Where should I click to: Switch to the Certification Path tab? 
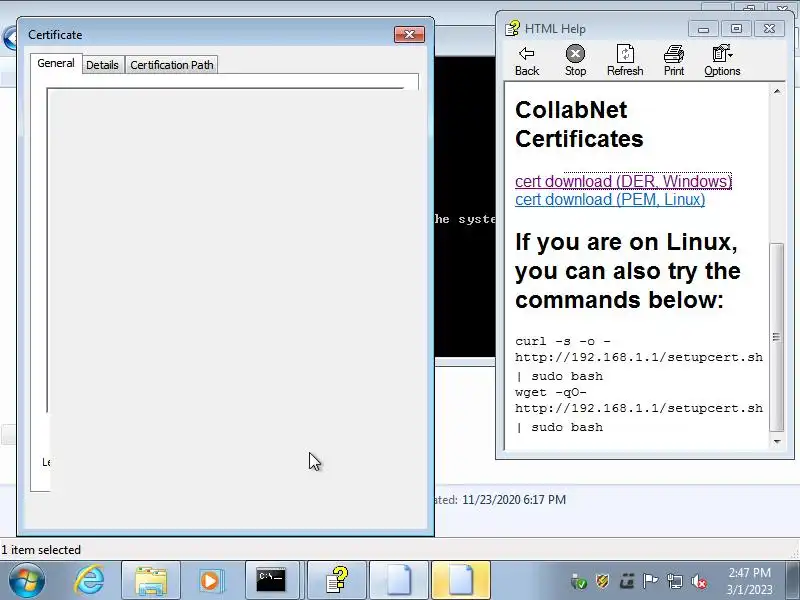[x=171, y=65]
